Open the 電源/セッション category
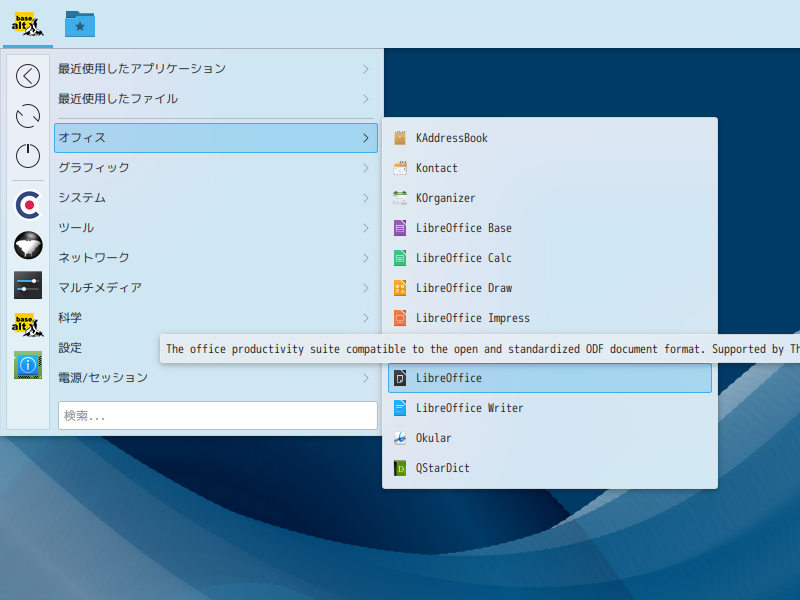Screen dimensions: 800x600 [x=216, y=378]
